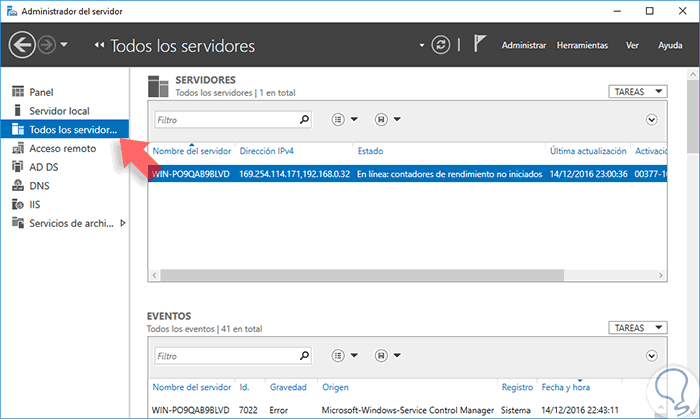Select server row WIN-PO9QAB9BLVD with IP addresses
The image size is (700, 419).
pyautogui.click(x=408, y=174)
